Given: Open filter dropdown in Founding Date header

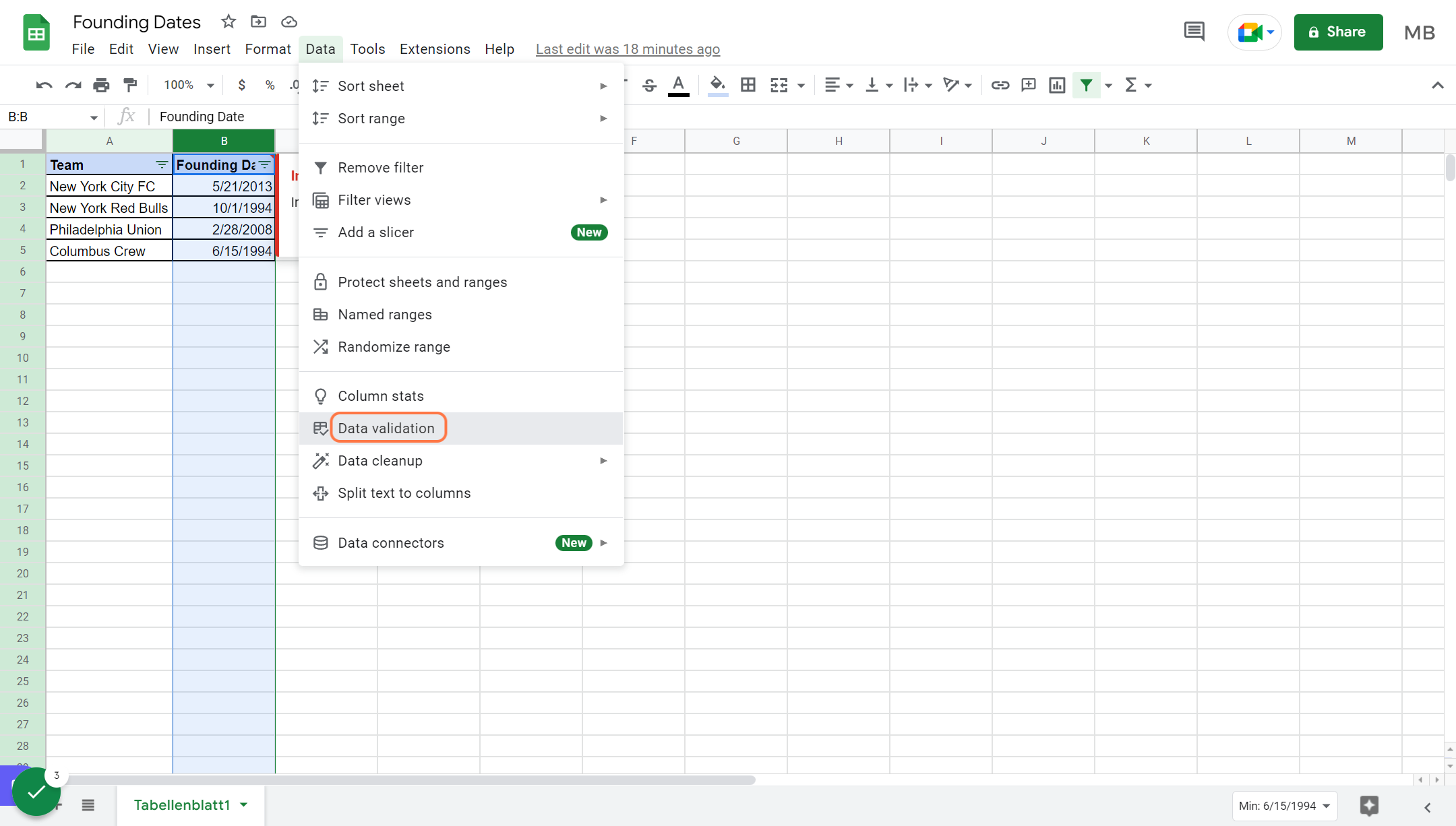Looking at the screenshot, I should pyautogui.click(x=265, y=165).
